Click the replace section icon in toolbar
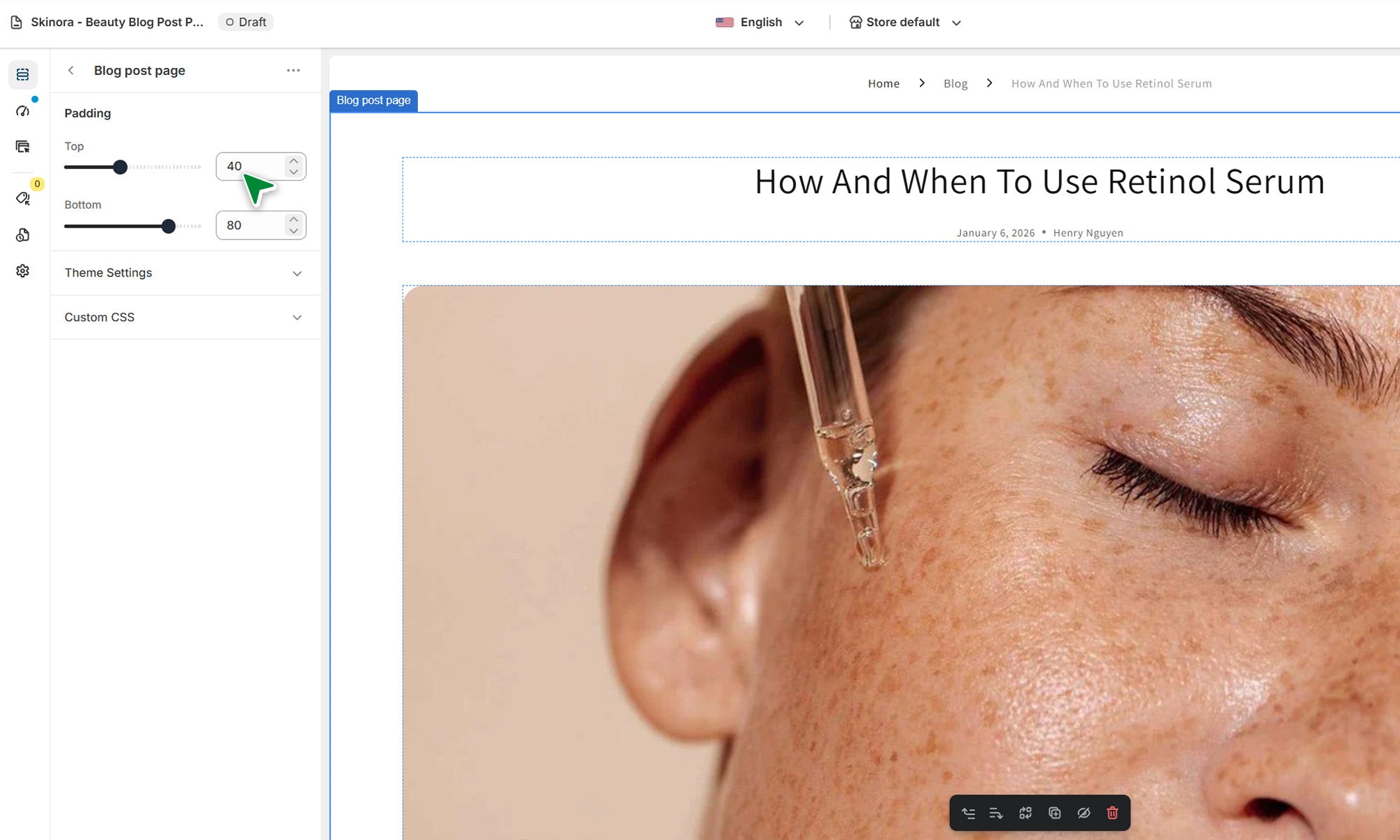1400x840 pixels. (1025, 813)
